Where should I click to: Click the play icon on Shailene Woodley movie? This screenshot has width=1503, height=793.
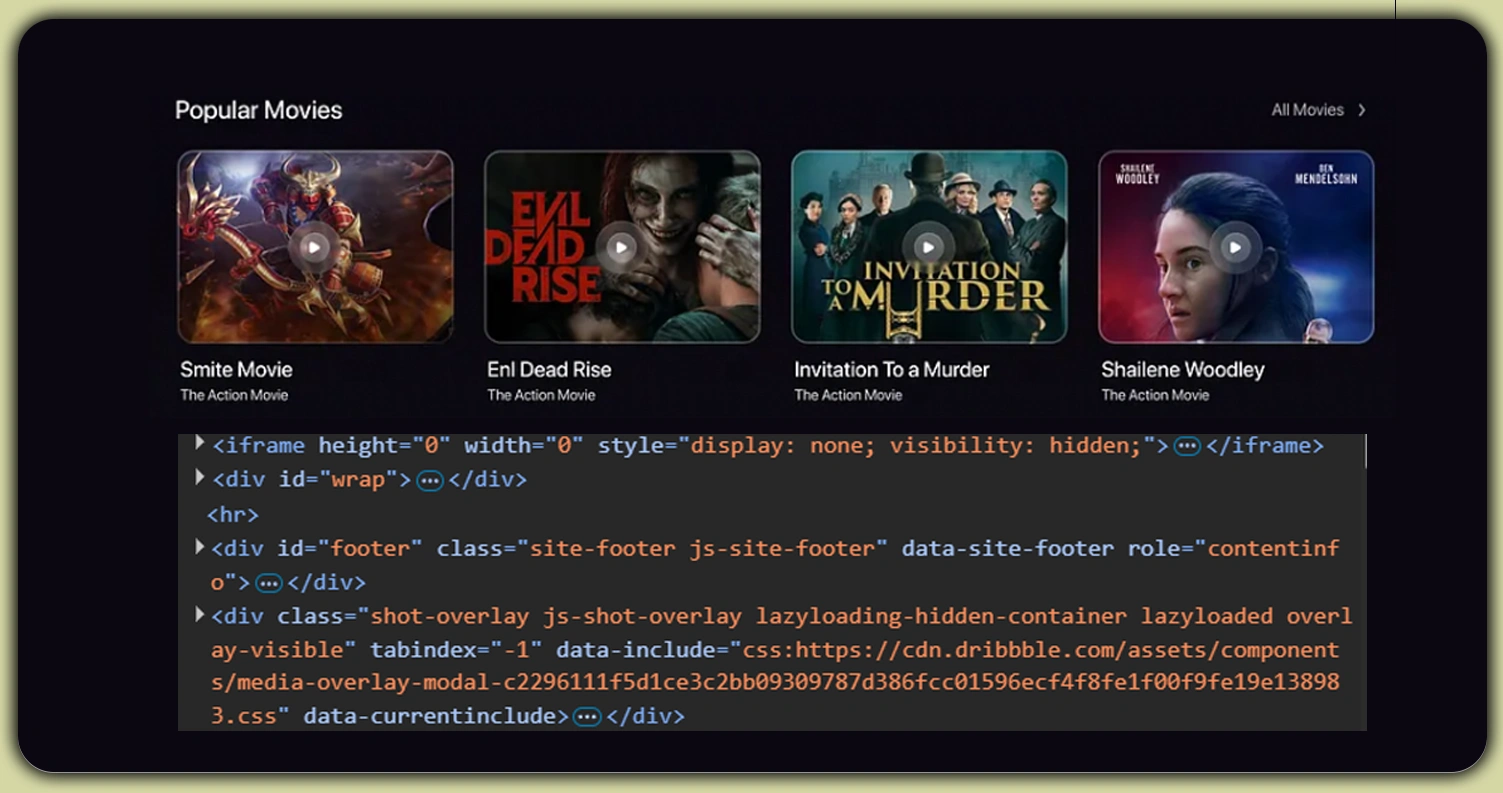coord(1234,247)
